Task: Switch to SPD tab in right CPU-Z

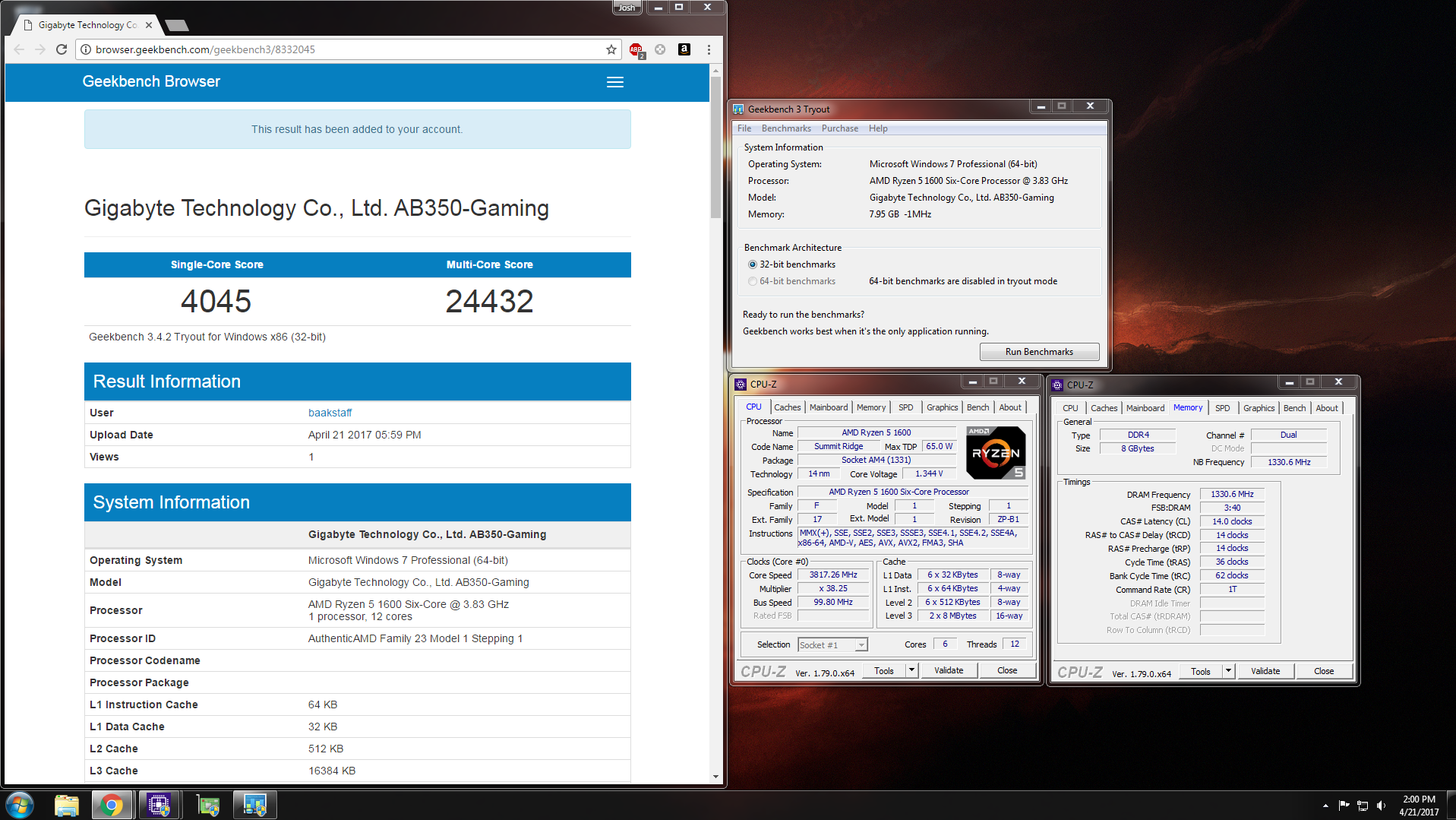Action: (1222, 408)
